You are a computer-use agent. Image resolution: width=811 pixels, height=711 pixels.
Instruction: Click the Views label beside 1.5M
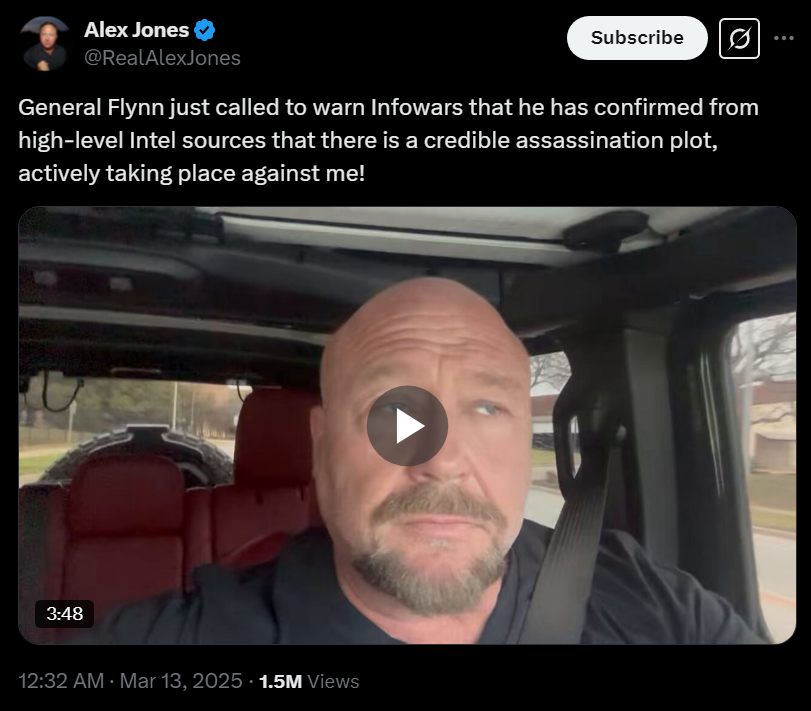click(333, 682)
